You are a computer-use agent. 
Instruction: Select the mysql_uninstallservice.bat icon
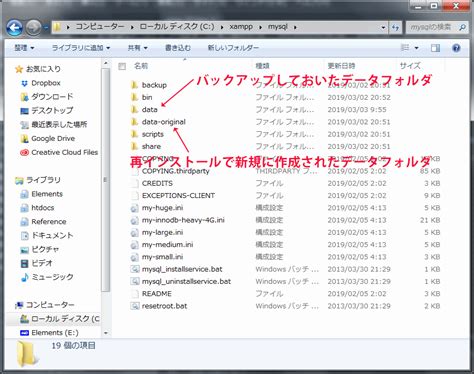pyautogui.click(x=134, y=282)
